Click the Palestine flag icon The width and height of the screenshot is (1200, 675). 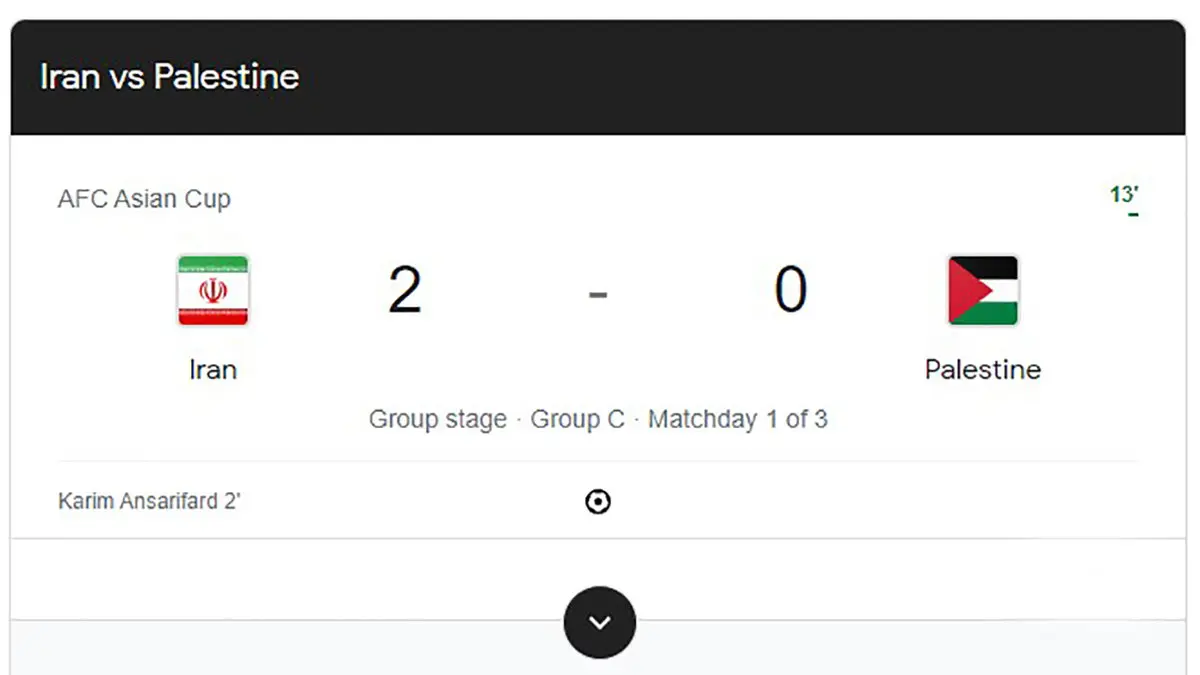tap(983, 290)
